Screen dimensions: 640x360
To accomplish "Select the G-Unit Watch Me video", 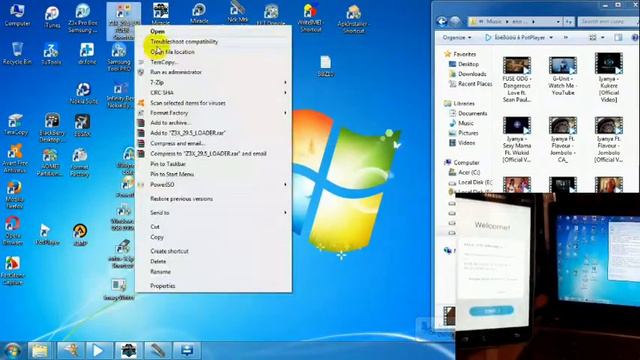I will point(563,76).
